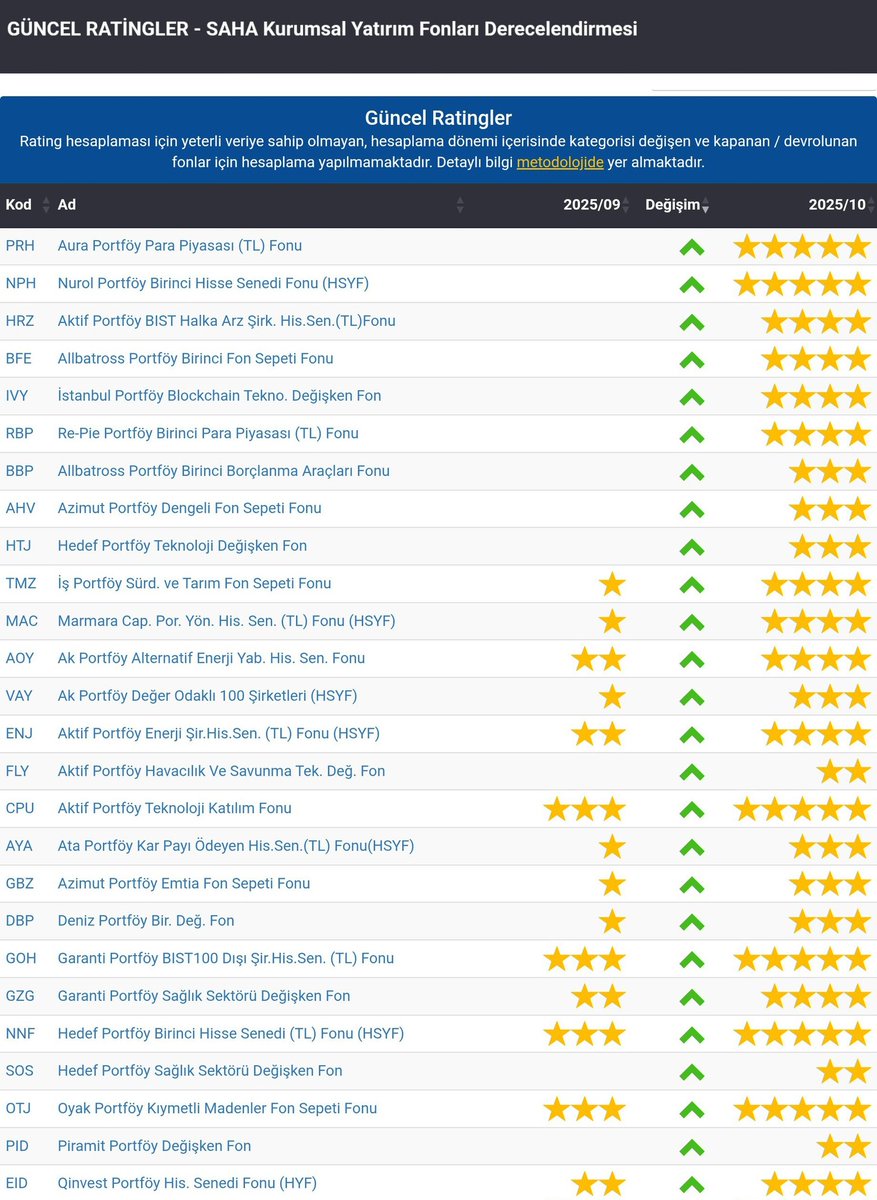This screenshot has width=877, height=1200.
Task: Select fund code MAC
Action: pos(22,621)
